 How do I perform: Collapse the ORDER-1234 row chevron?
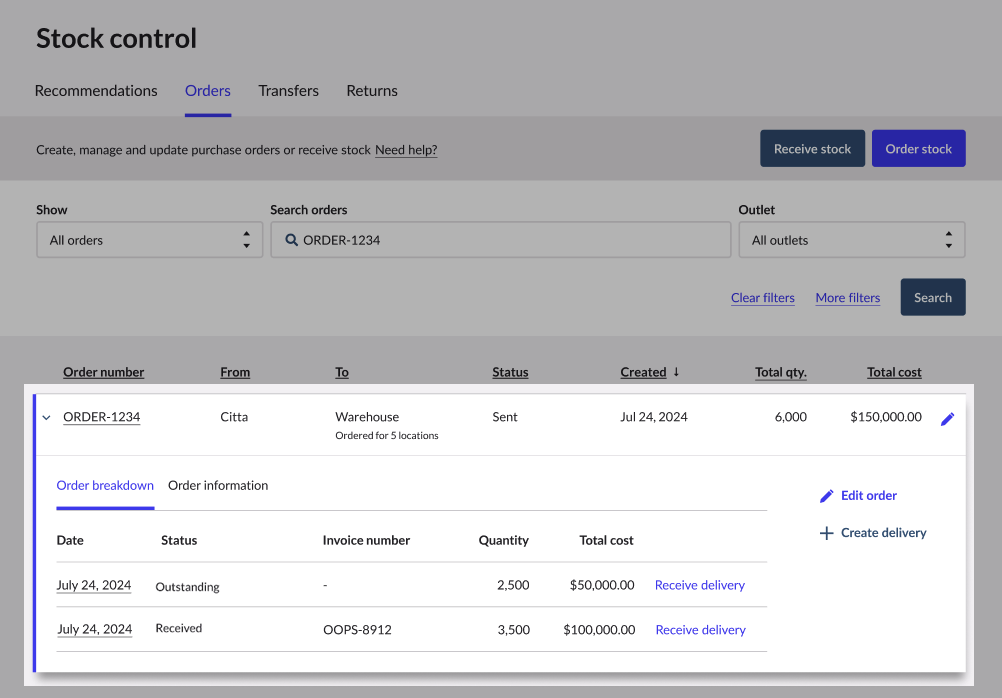(46, 418)
